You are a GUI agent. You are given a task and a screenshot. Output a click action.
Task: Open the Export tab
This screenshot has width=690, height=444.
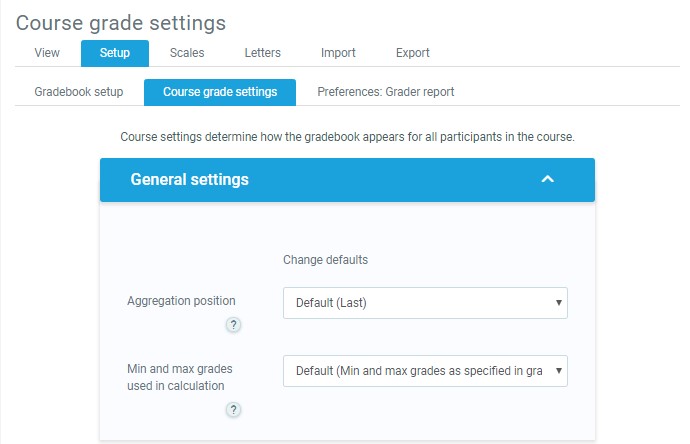click(412, 53)
